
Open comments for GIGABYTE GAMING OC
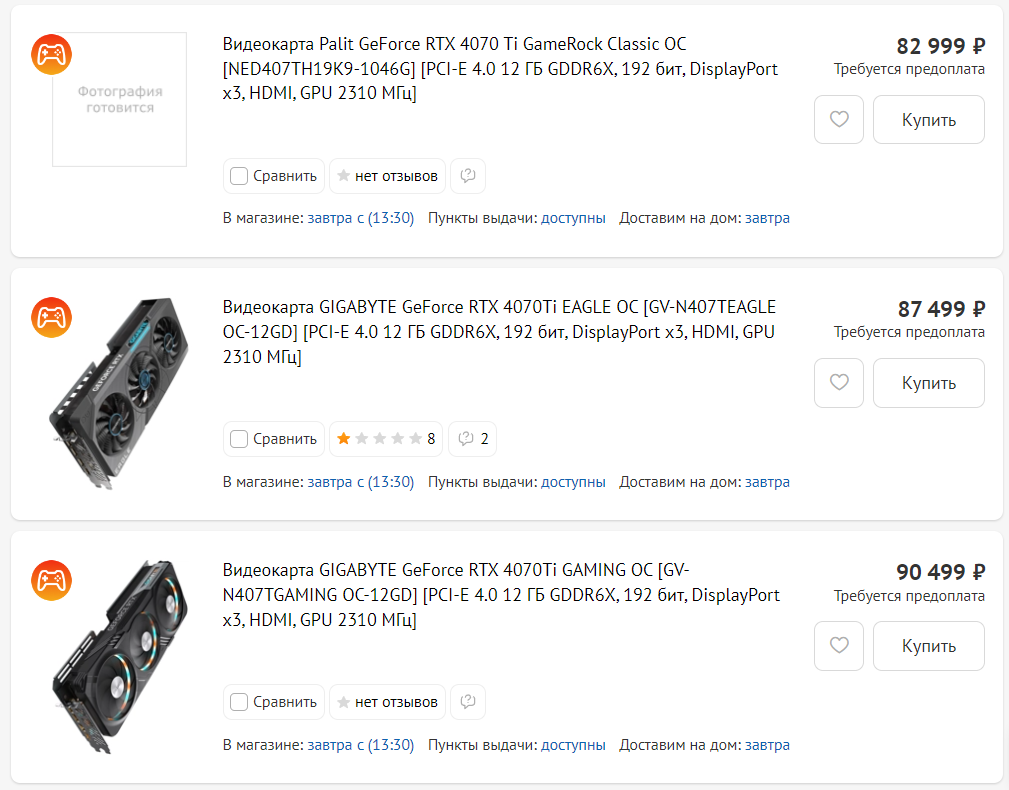[467, 702]
